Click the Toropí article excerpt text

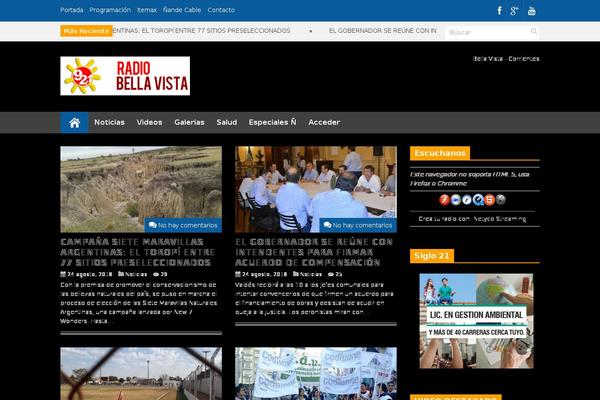click(x=139, y=303)
